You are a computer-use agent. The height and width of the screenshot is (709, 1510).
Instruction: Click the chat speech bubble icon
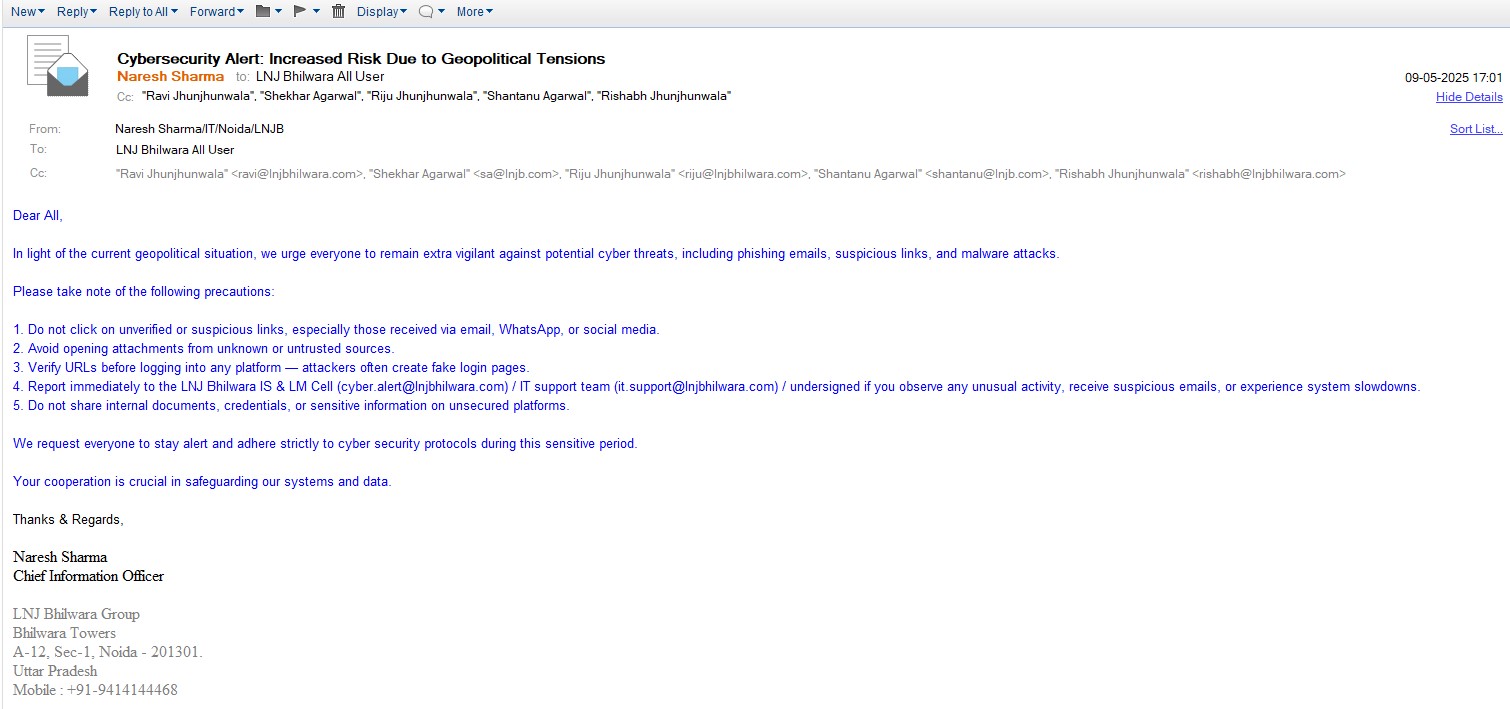(426, 12)
